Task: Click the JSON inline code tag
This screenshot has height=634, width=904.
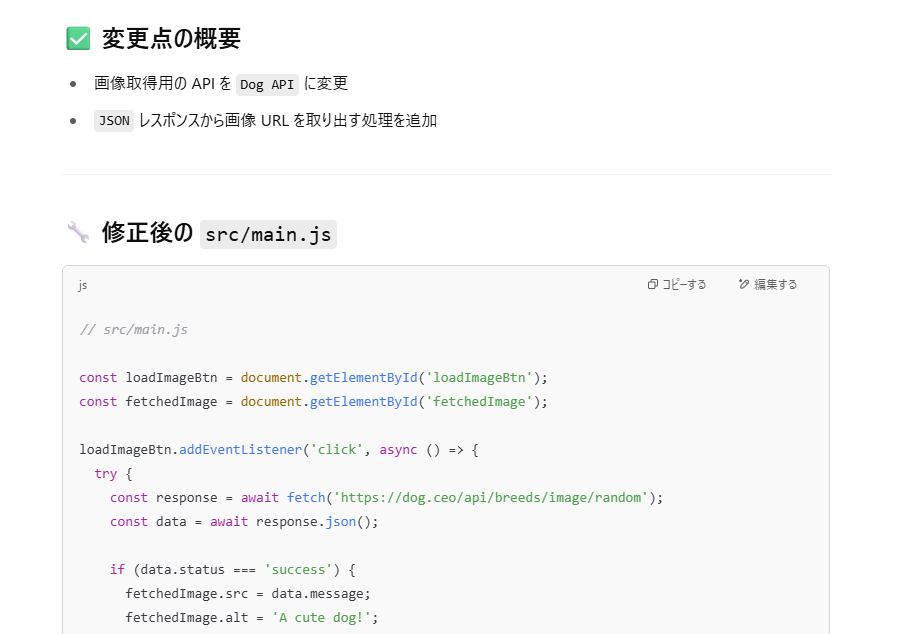Action: click(x=113, y=121)
